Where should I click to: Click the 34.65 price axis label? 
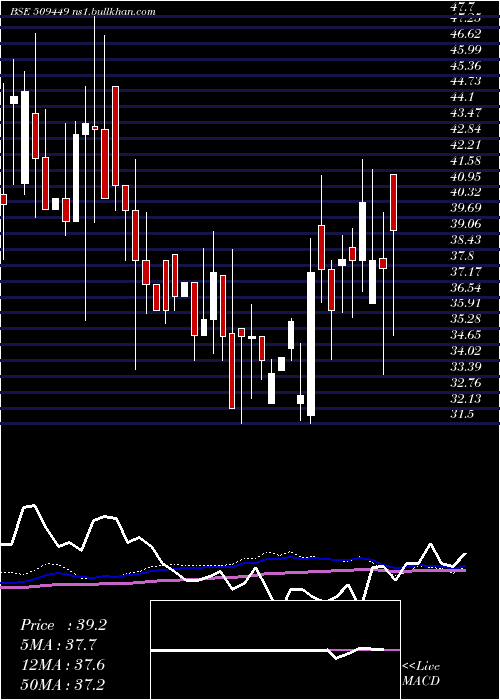(466, 335)
